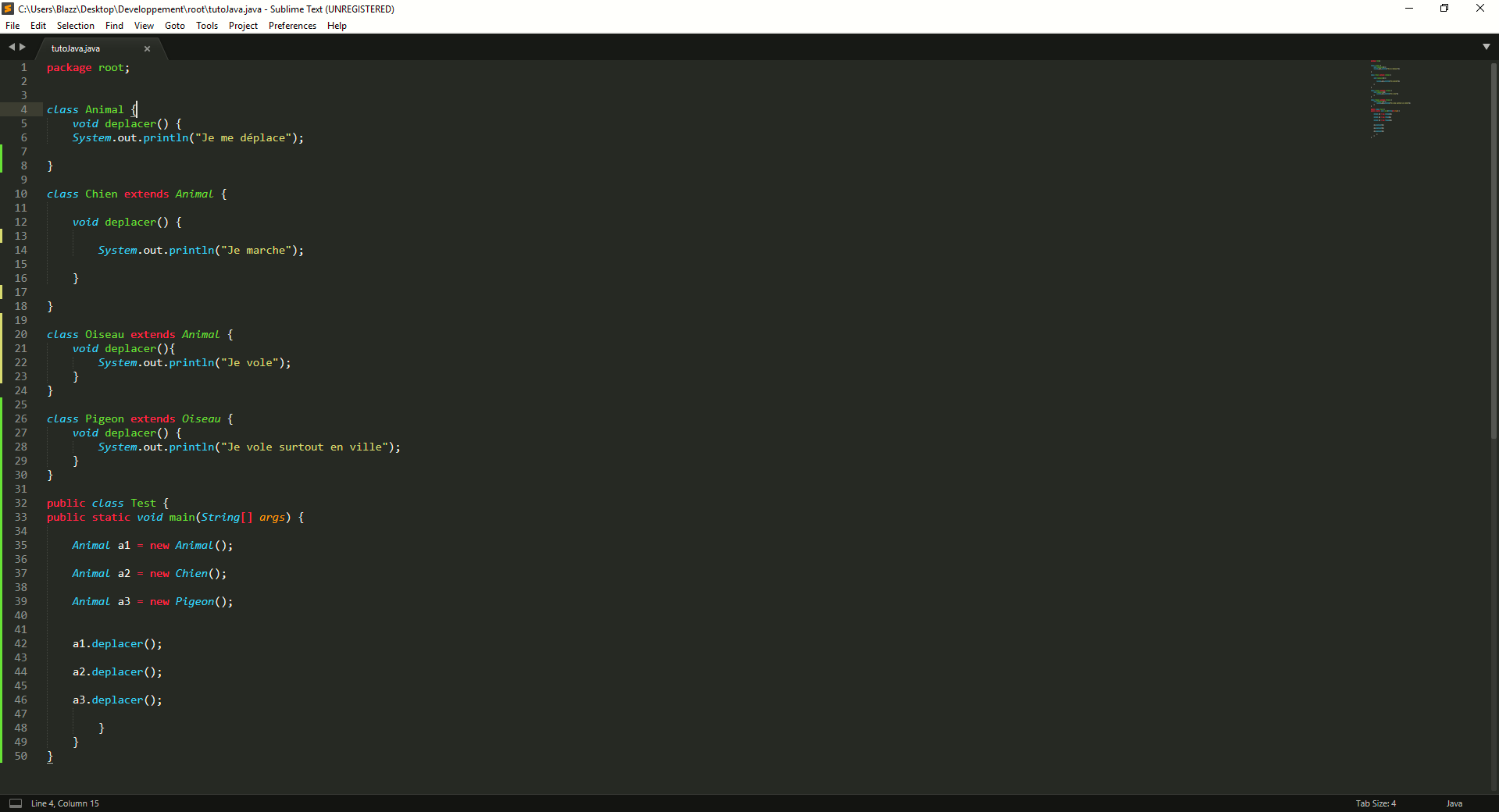Toggle the side bar panel switcher icon
The image size is (1499, 812).
click(x=15, y=803)
